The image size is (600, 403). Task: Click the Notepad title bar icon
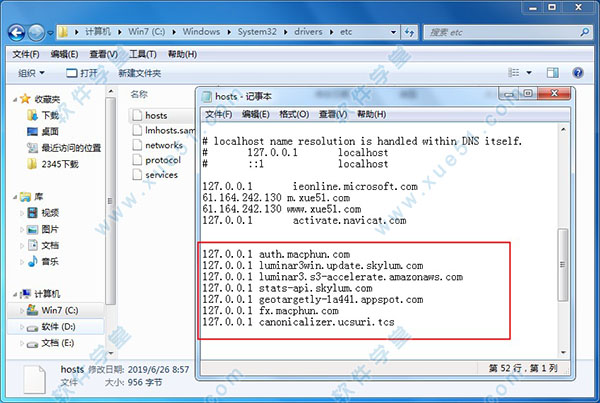pyautogui.click(x=207, y=96)
